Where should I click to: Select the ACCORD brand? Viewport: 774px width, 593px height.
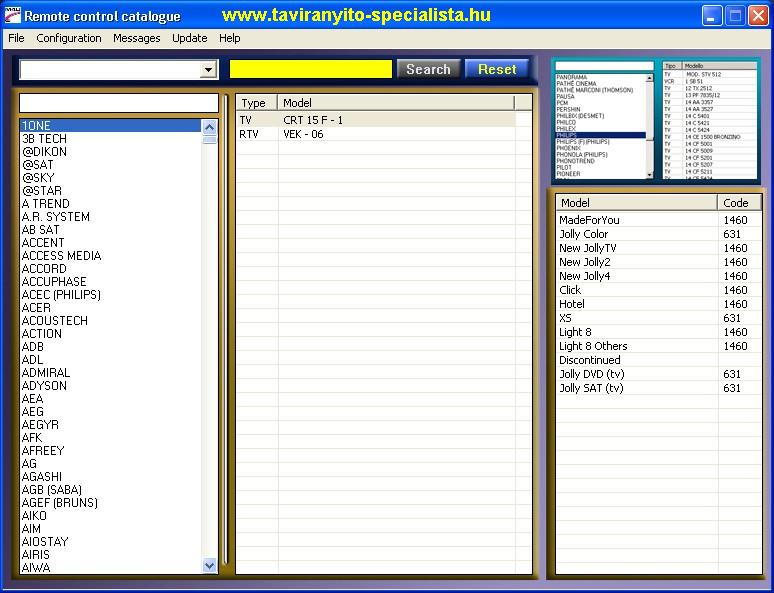111,269
